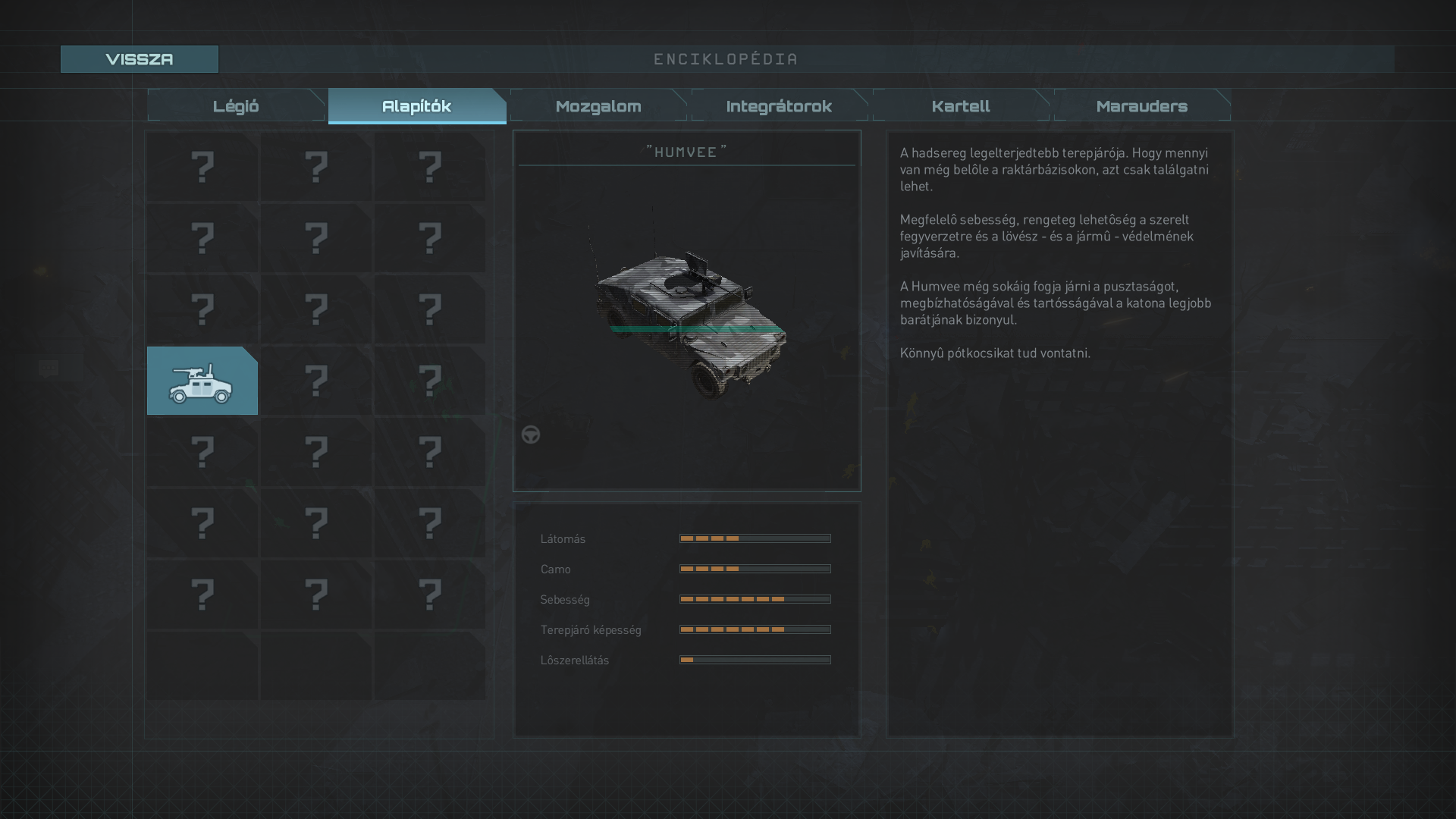Click the active Alapítók tab
The width and height of the screenshot is (1456, 819).
coord(416,106)
